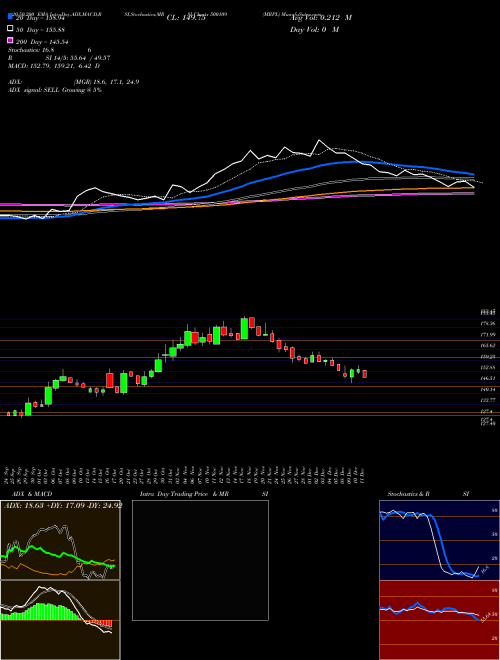The width and height of the screenshot is (500, 660).
Task: Click the 'ADX: 18.63 +DY: 17.09 -DY: 24.92' readout
Action: click(x=63, y=506)
